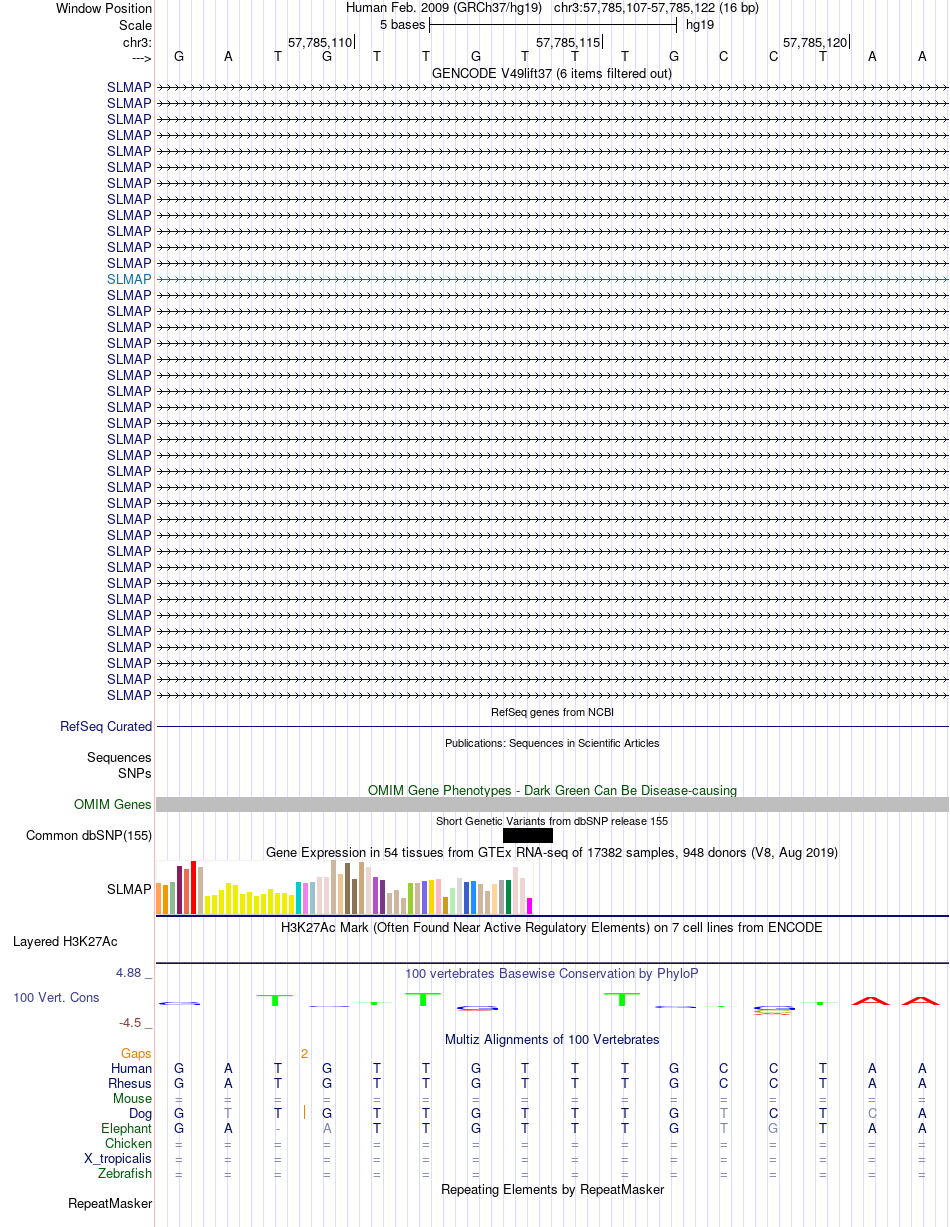Click the cyan bar in GTEx expression chart

tap(300, 898)
